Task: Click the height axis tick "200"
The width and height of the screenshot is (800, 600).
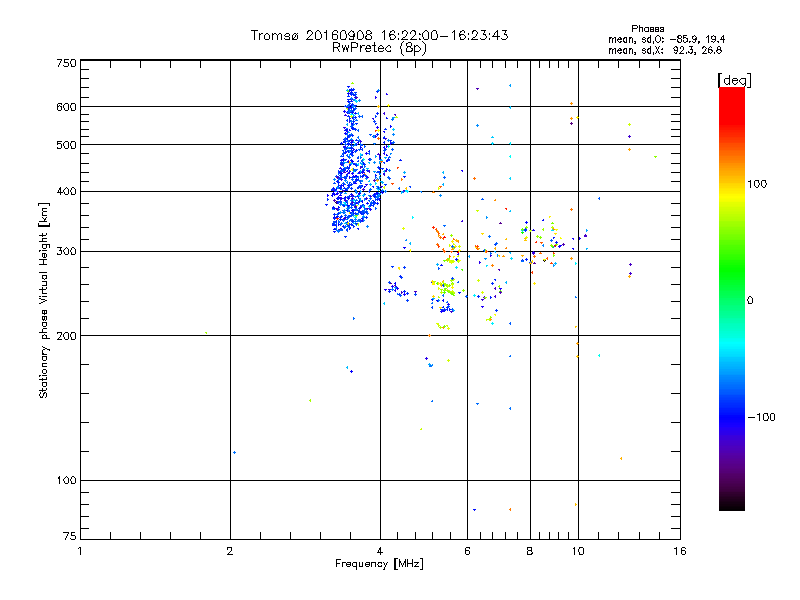Action: click(66, 336)
